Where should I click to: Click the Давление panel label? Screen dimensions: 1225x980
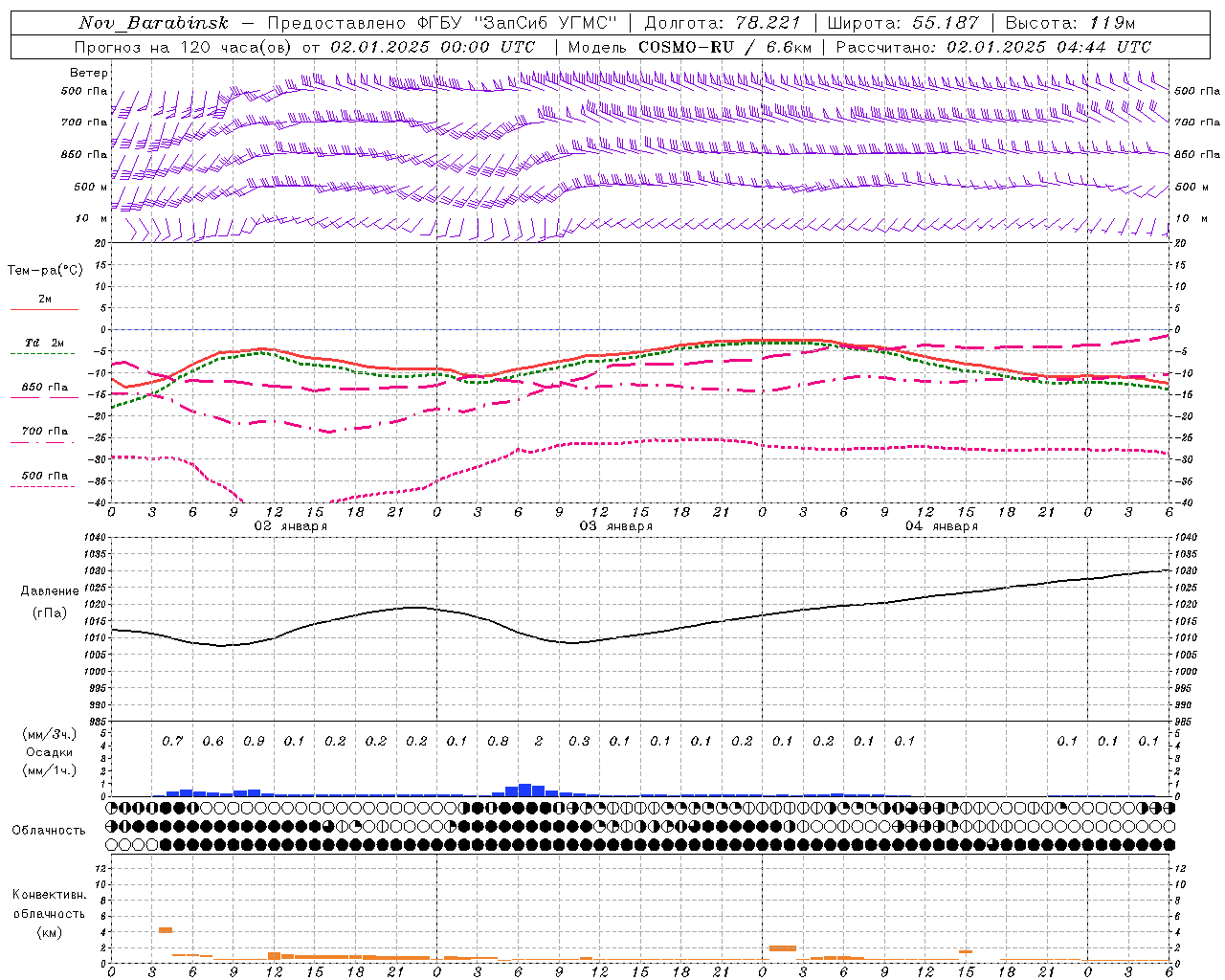click(x=50, y=591)
